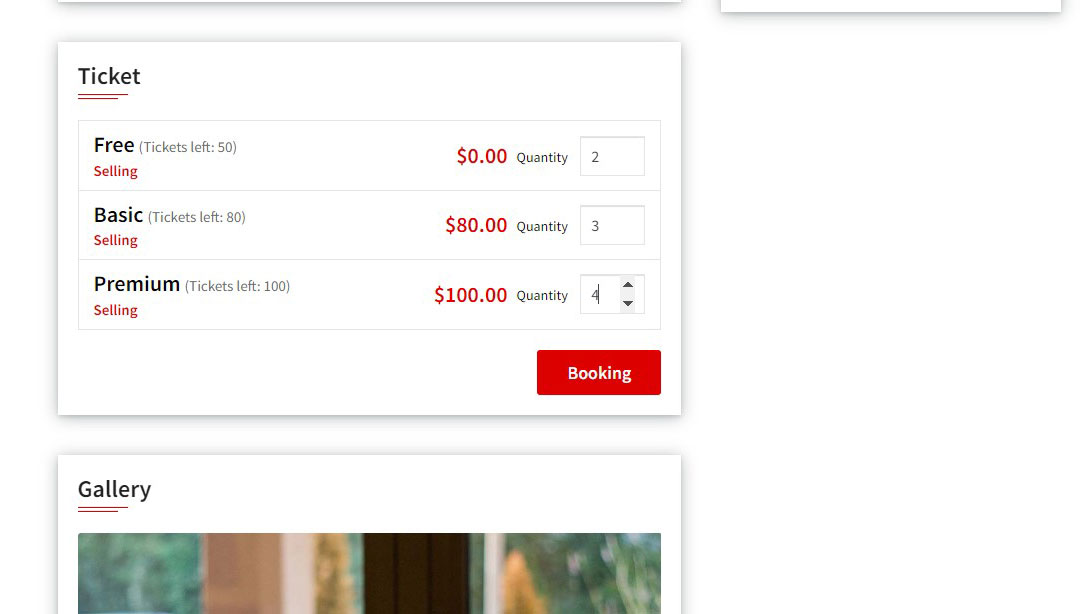This screenshot has height=614, width=1092.
Task: Open the gallery image thumbnail
Action: (369, 574)
